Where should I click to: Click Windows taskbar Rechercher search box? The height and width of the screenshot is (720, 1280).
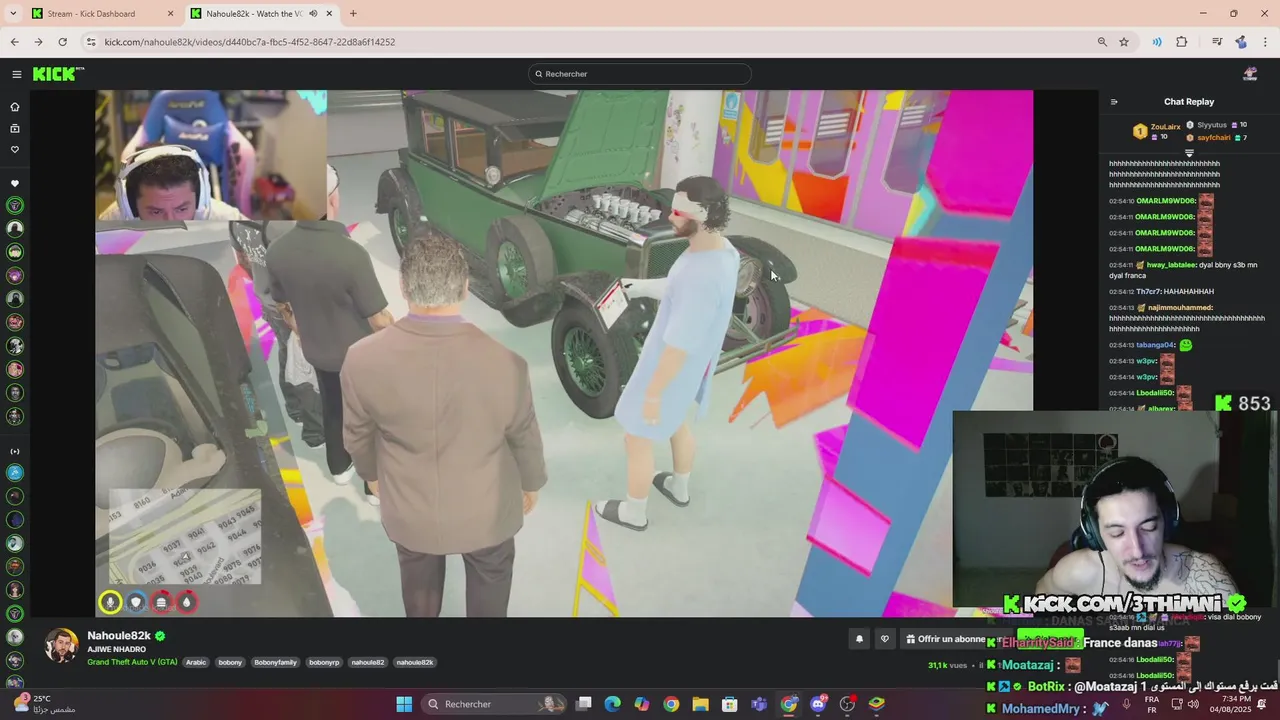pyautogui.click(x=493, y=704)
